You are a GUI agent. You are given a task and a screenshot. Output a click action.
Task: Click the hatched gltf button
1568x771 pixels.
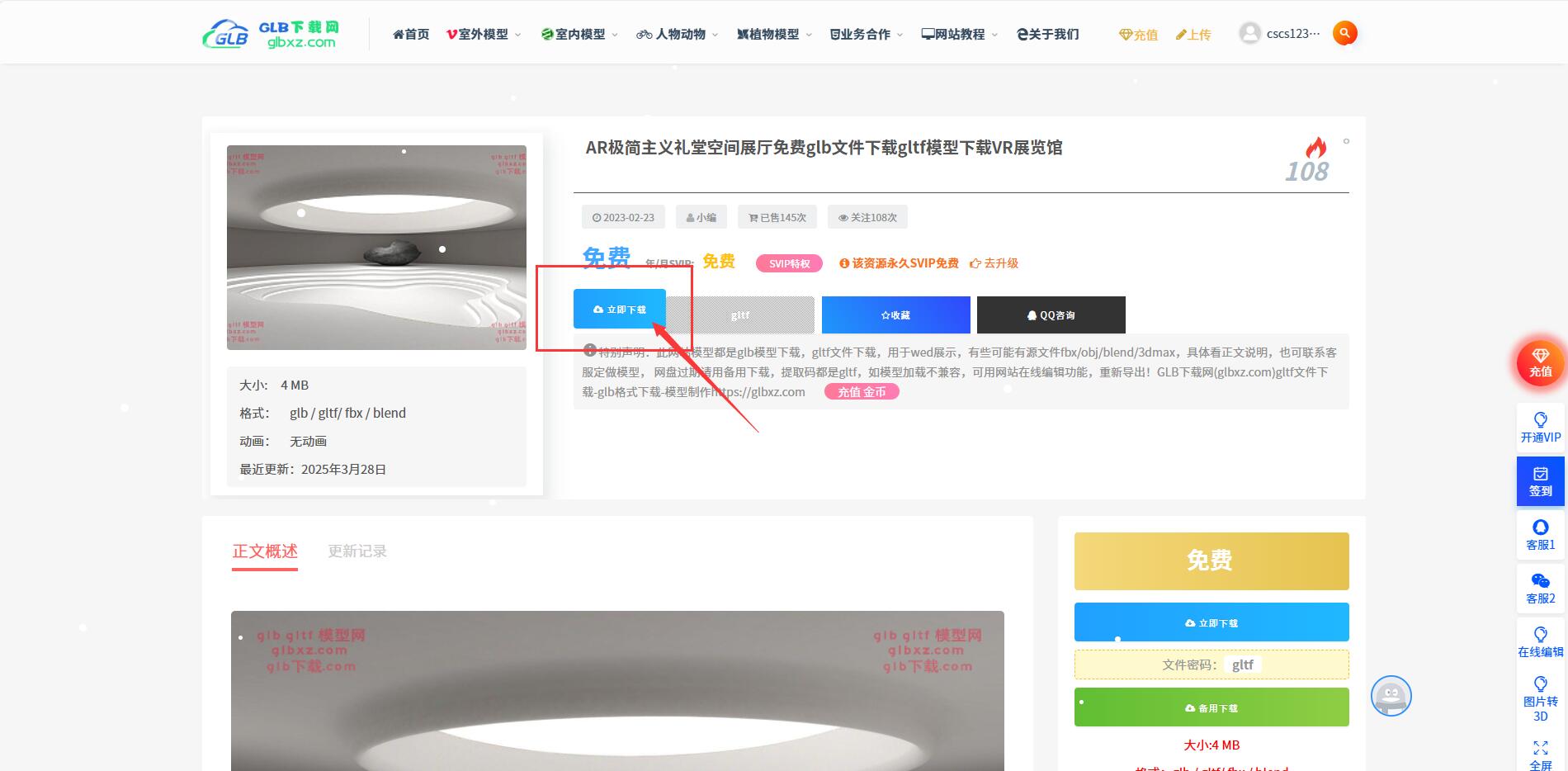(740, 315)
